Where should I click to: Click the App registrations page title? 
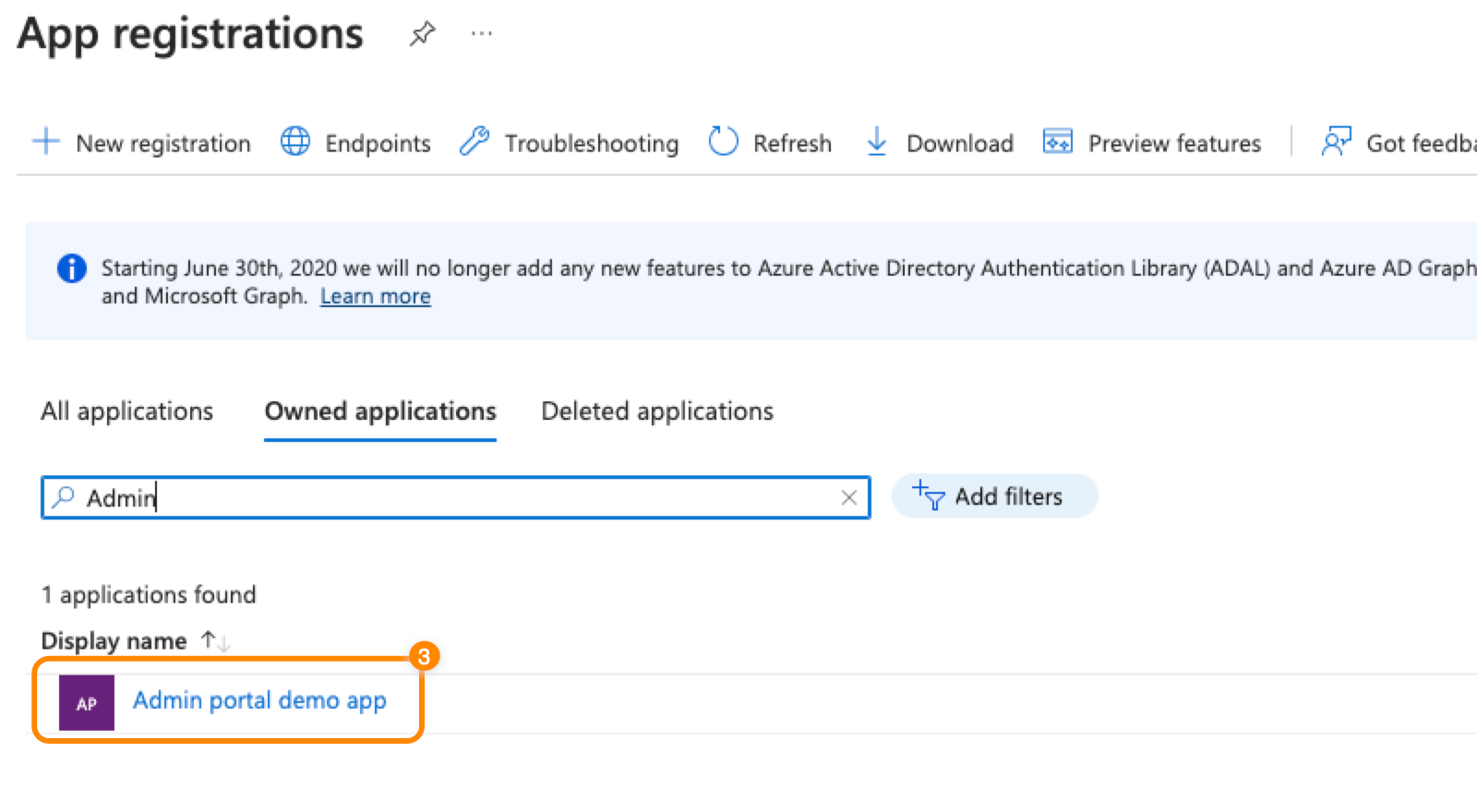pyautogui.click(x=190, y=35)
